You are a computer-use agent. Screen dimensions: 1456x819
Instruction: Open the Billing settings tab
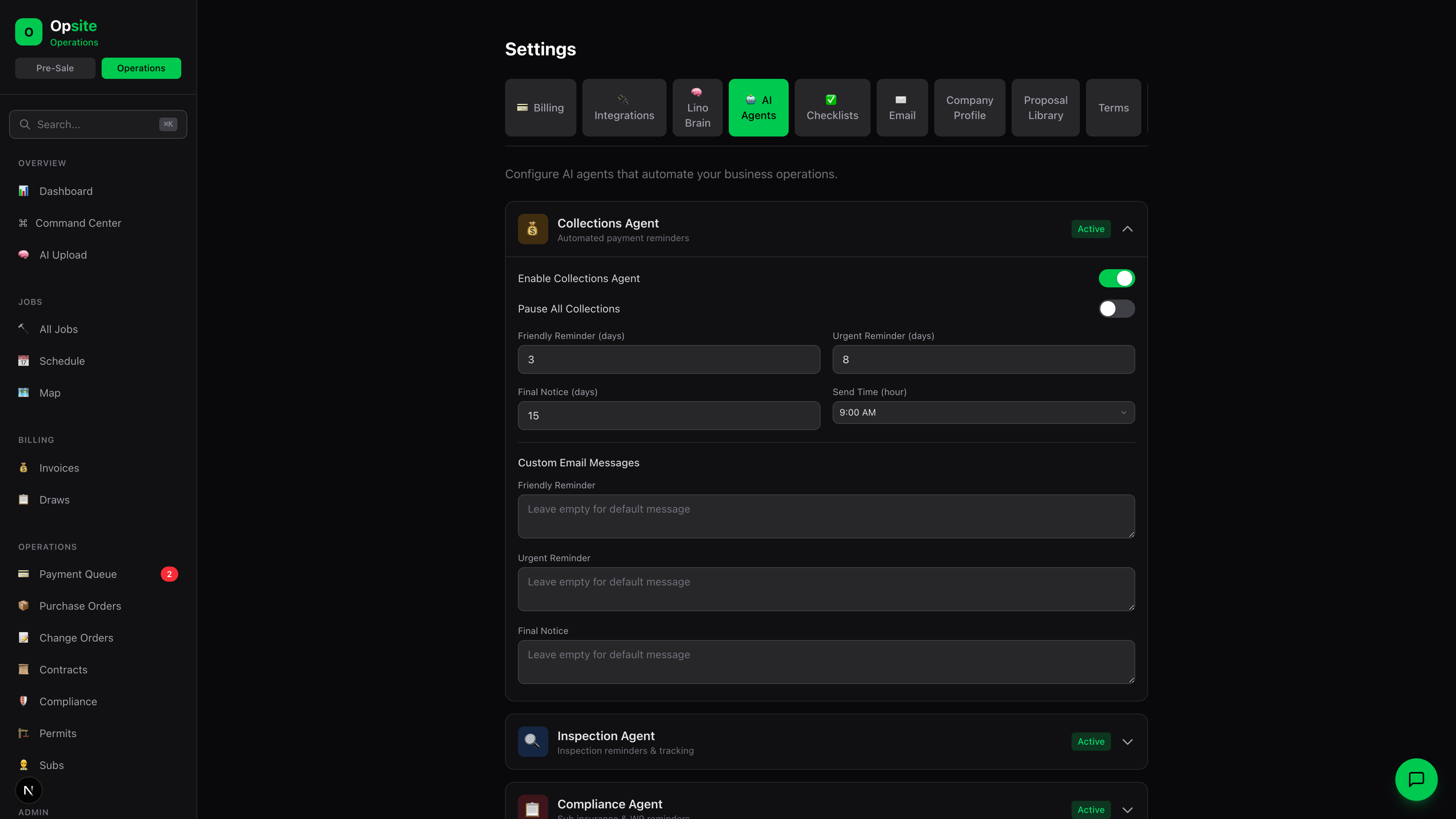[540, 107]
